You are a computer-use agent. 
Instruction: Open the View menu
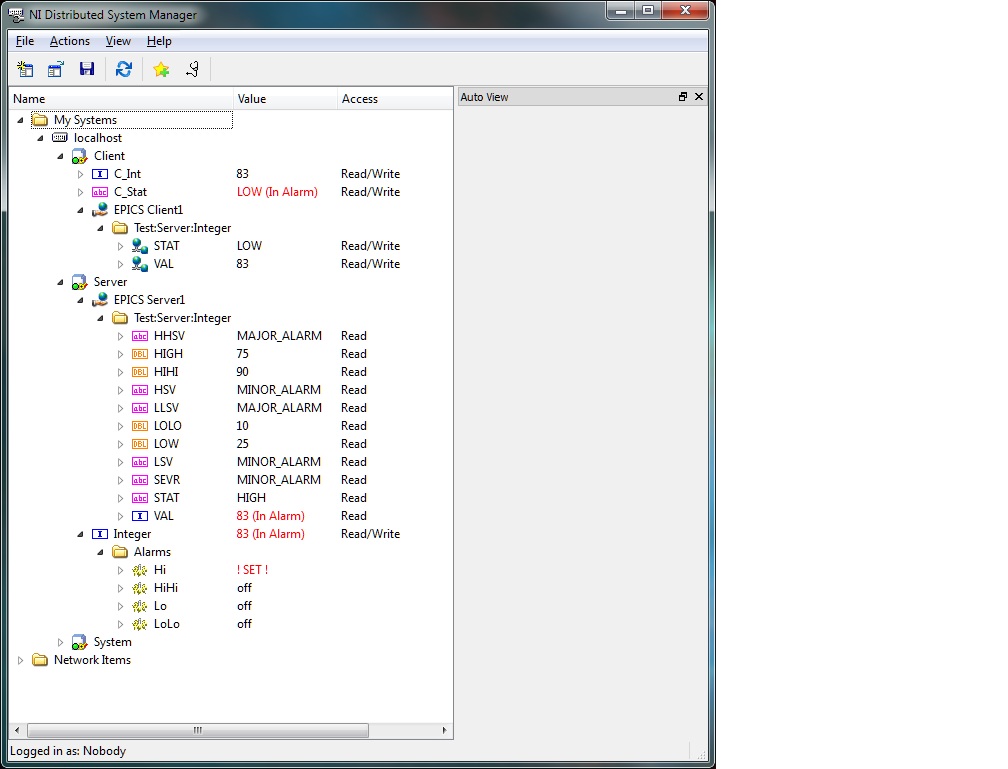point(118,41)
